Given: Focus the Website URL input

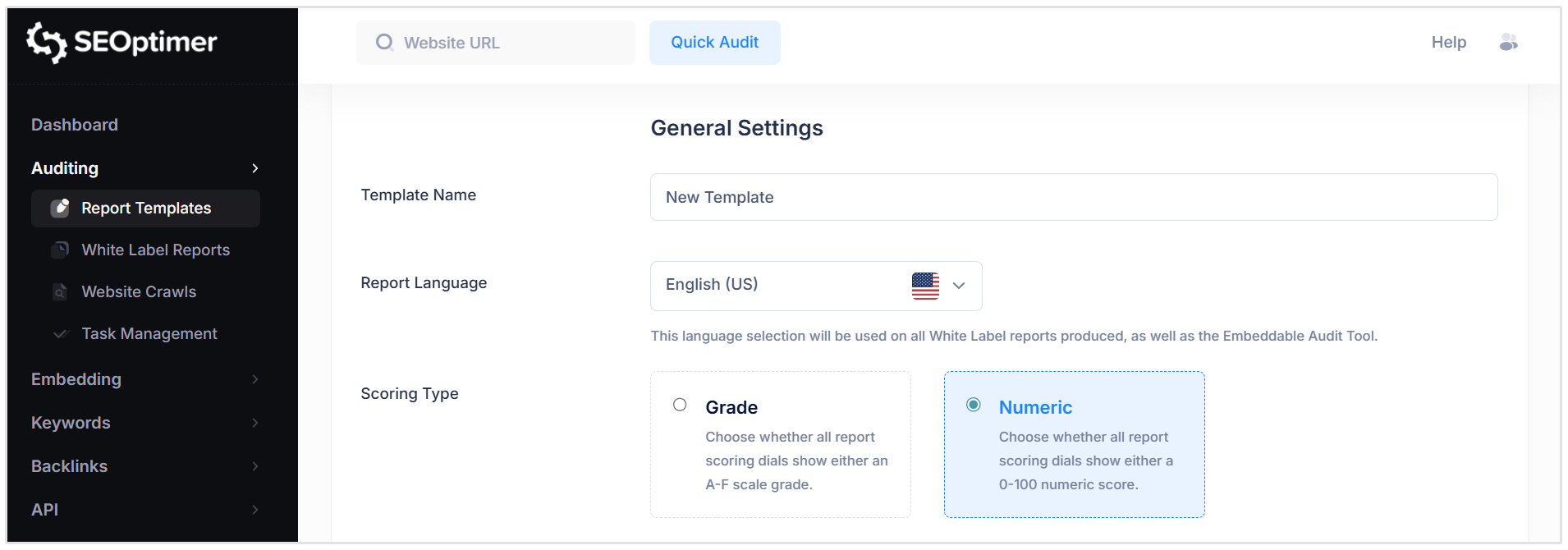Looking at the screenshot, I should pyautogui.click(x=496, y=43).
